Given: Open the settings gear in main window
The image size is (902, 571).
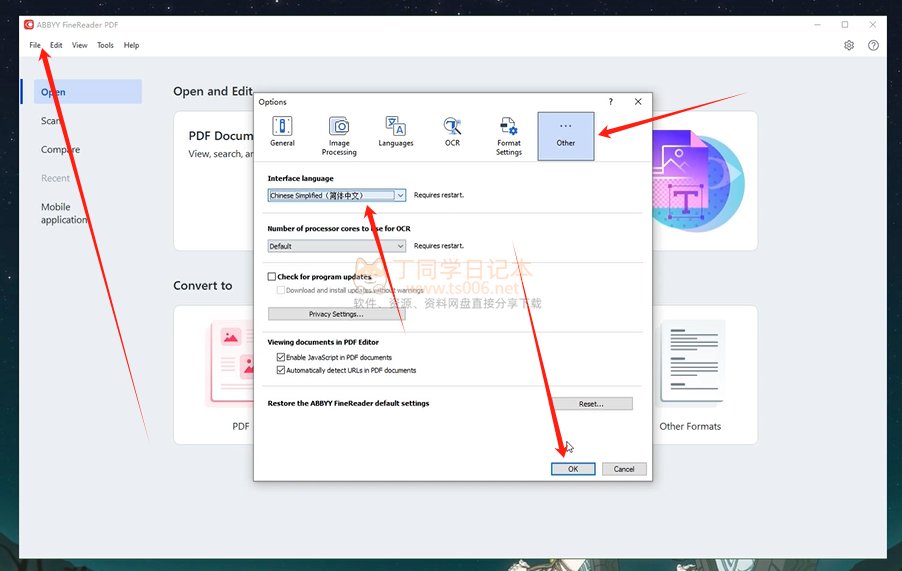Looking at the screenshot, I should [x=849, y=45].
